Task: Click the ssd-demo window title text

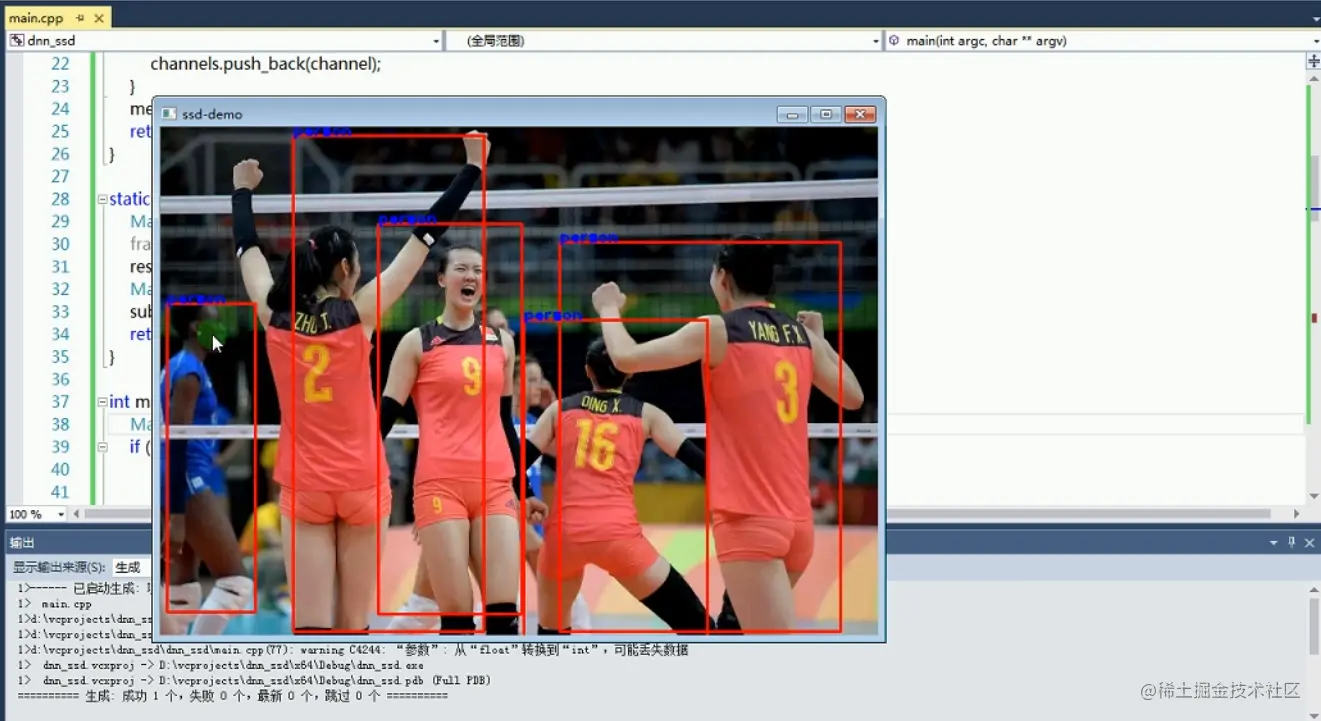Action: (212, 114)
